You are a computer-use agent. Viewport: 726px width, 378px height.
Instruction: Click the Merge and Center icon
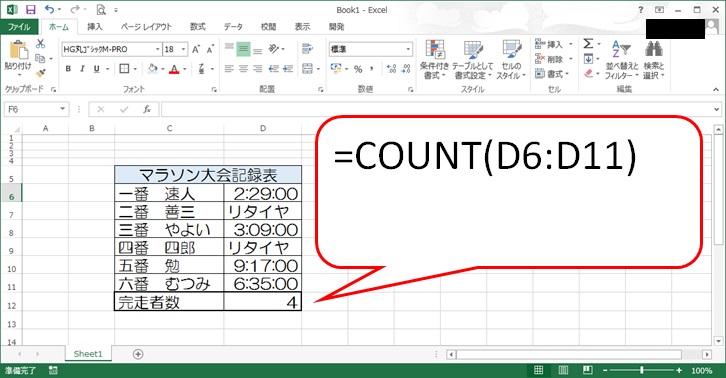[x=307, y=69]
